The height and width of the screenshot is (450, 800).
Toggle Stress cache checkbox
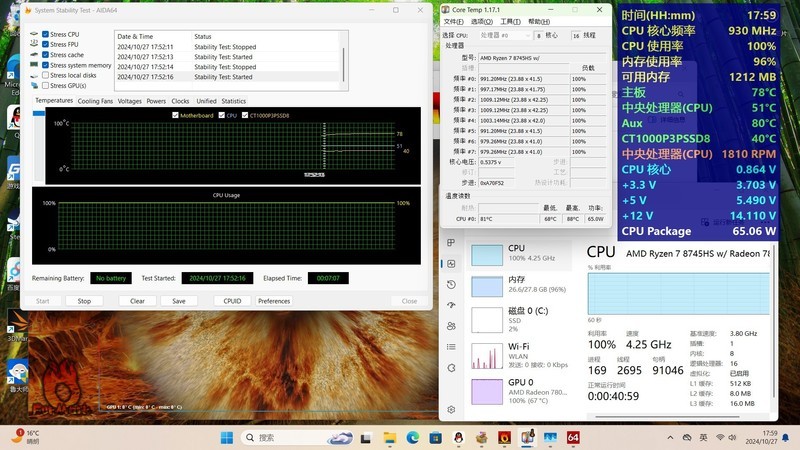pos(45,55)
